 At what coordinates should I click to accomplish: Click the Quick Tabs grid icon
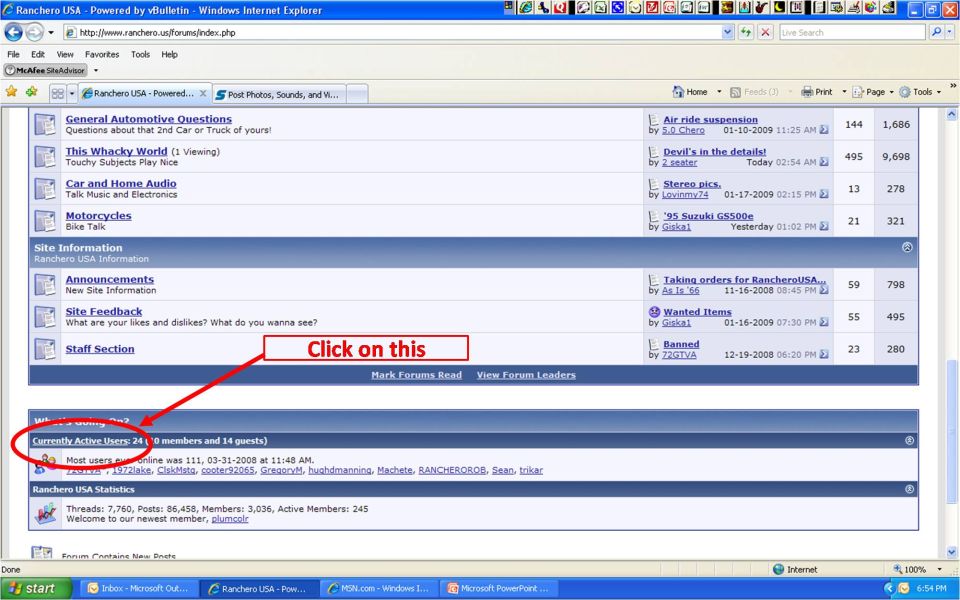tap(58, 93)
